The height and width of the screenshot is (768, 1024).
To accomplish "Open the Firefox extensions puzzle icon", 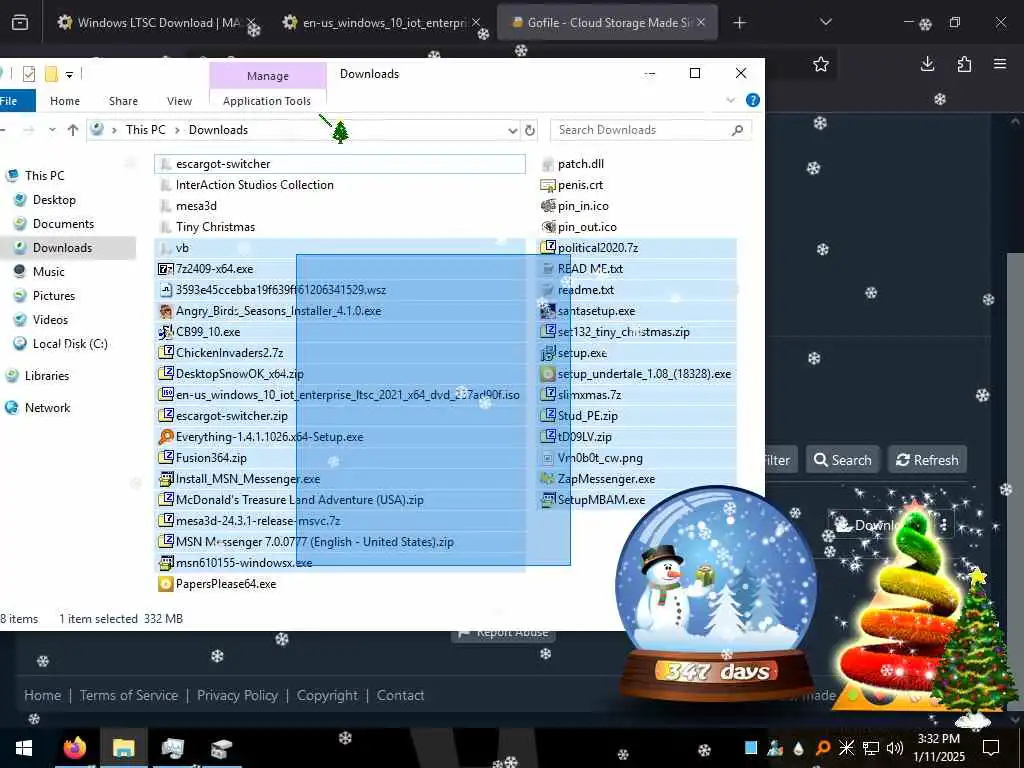I will point(964,64).
